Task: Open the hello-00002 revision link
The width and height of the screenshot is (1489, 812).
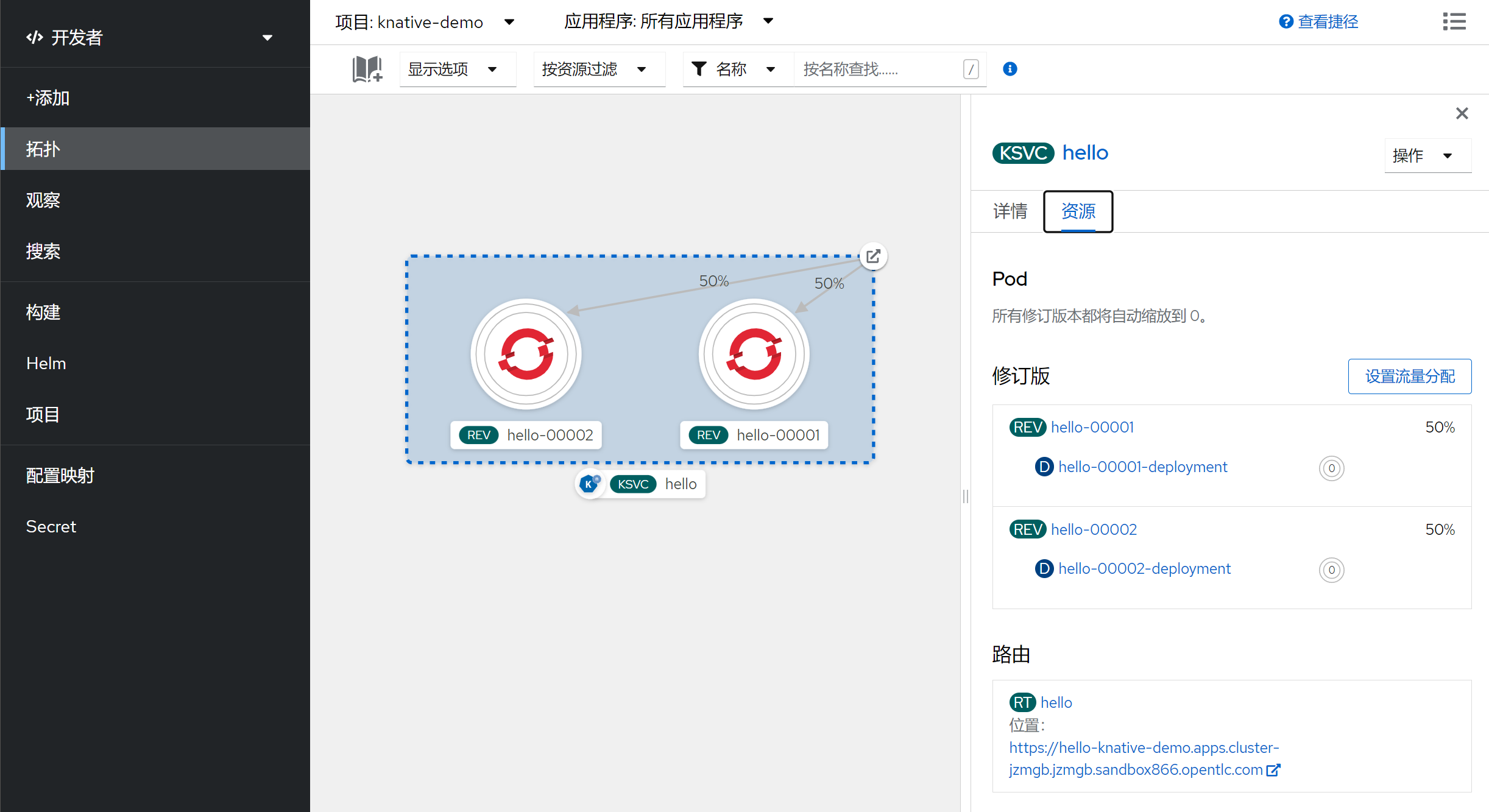Action: coord(1094,530)
